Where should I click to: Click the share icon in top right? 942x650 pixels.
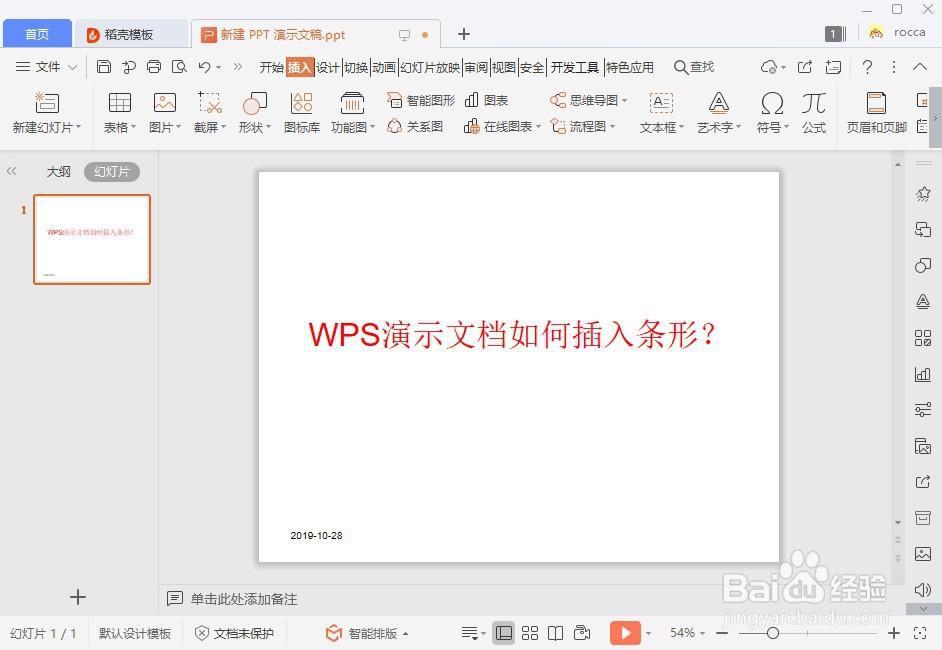point(804,67)
